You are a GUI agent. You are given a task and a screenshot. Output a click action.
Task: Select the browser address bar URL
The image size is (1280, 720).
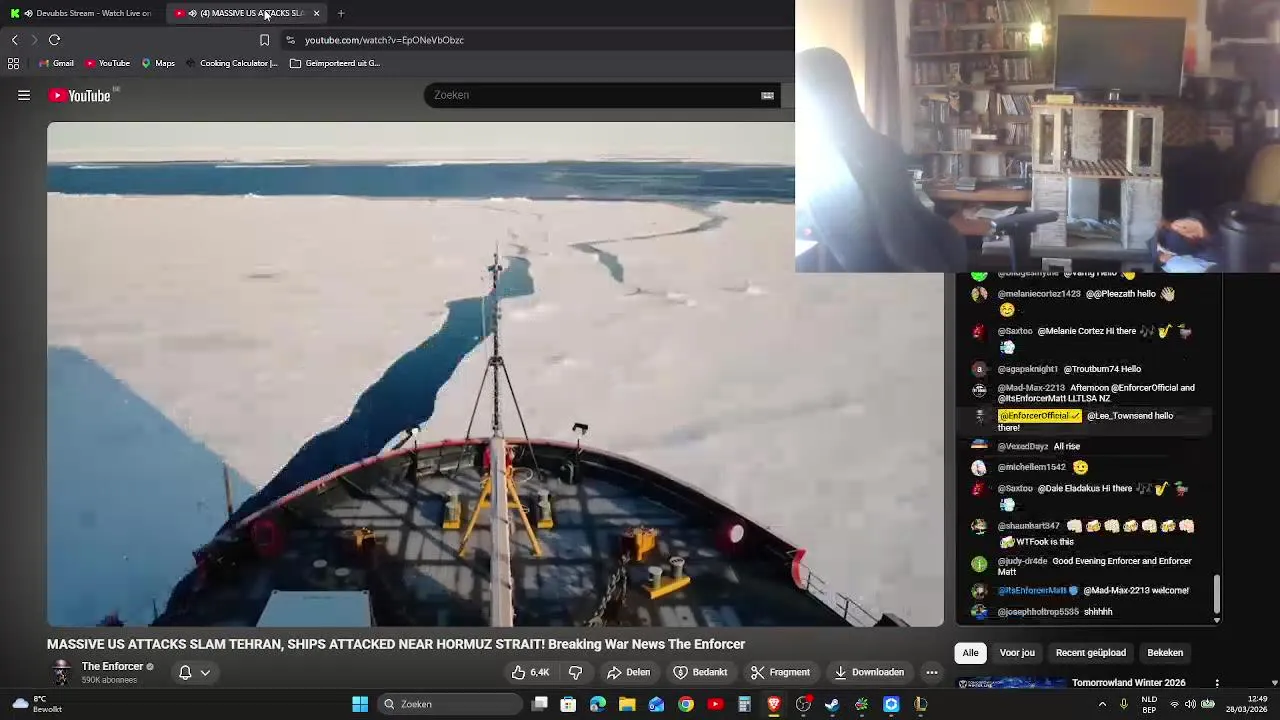point(384,40)
